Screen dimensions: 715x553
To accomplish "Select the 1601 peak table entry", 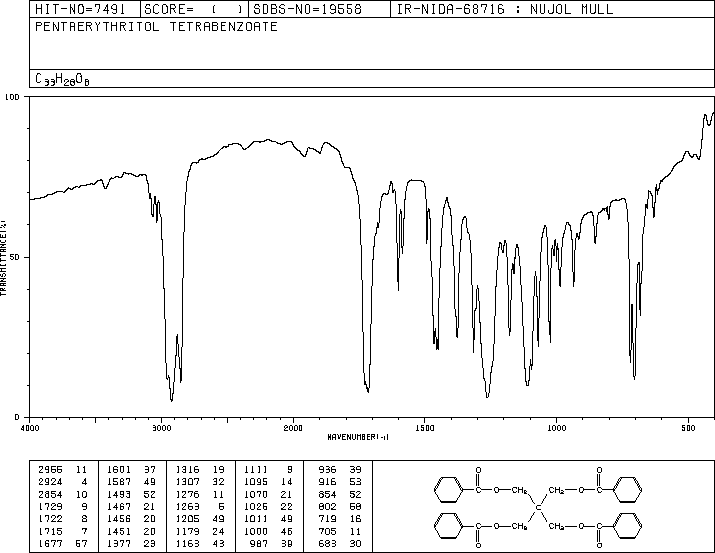I will pos(131,470).
